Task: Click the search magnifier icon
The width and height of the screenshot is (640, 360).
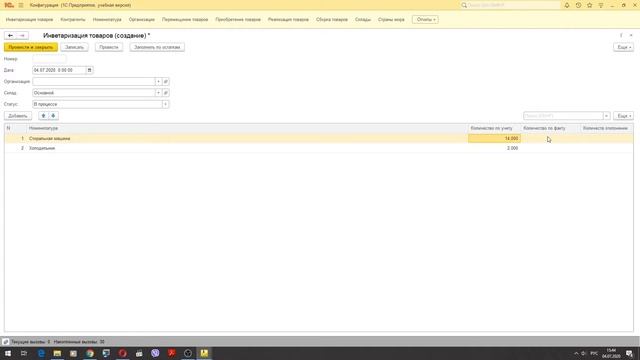Action: pyautogui.click(x=464, y=5)
